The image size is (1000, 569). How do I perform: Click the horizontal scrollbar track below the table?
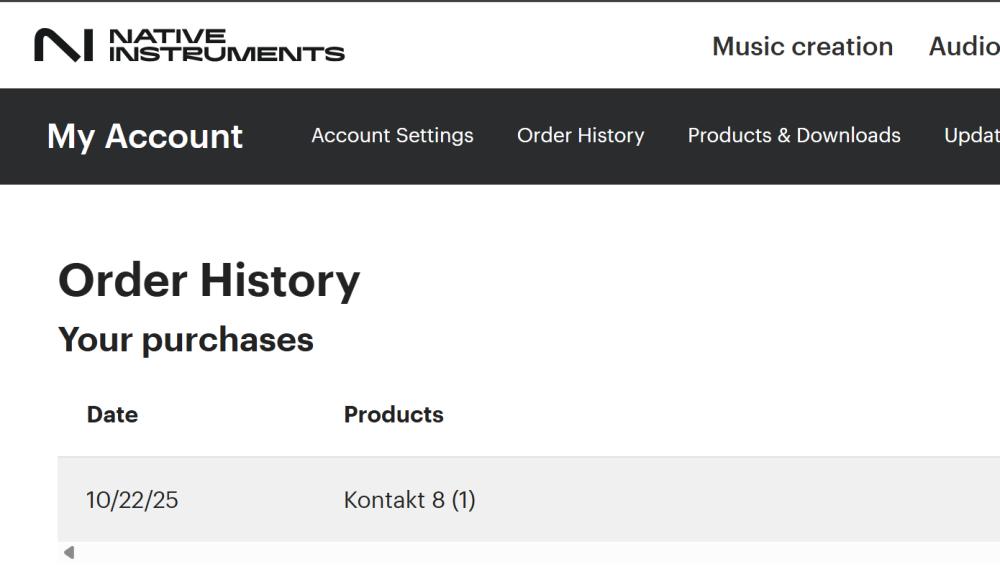coord(500,553)
